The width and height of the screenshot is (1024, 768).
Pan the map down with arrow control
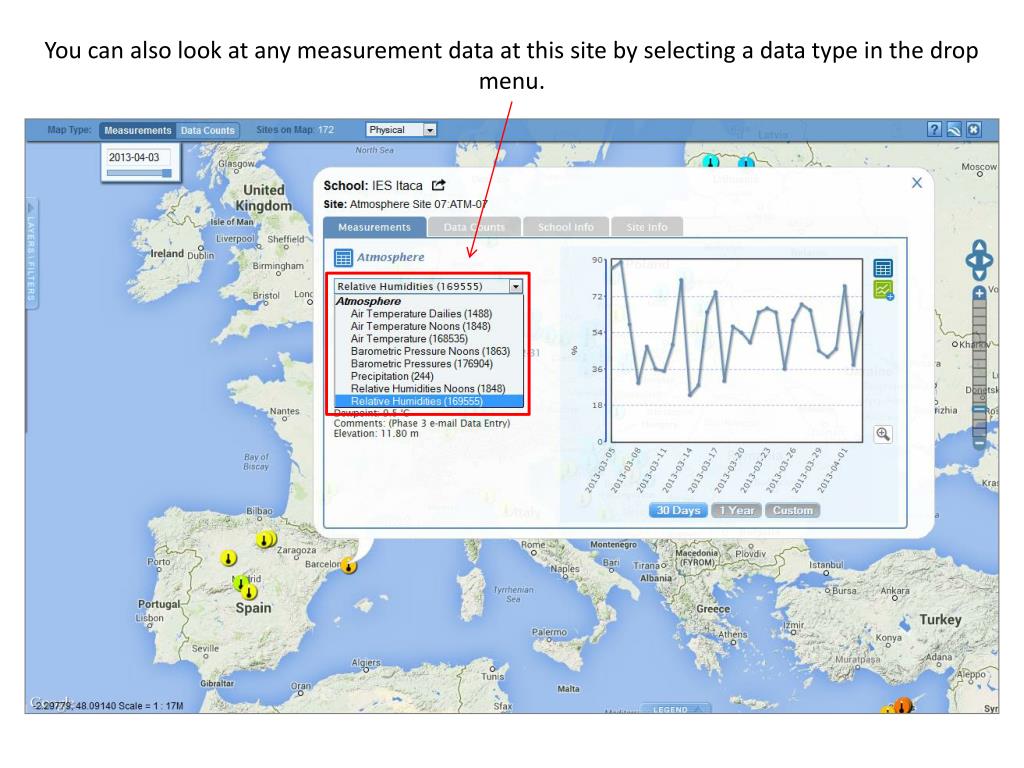click(x=979, y=274)
